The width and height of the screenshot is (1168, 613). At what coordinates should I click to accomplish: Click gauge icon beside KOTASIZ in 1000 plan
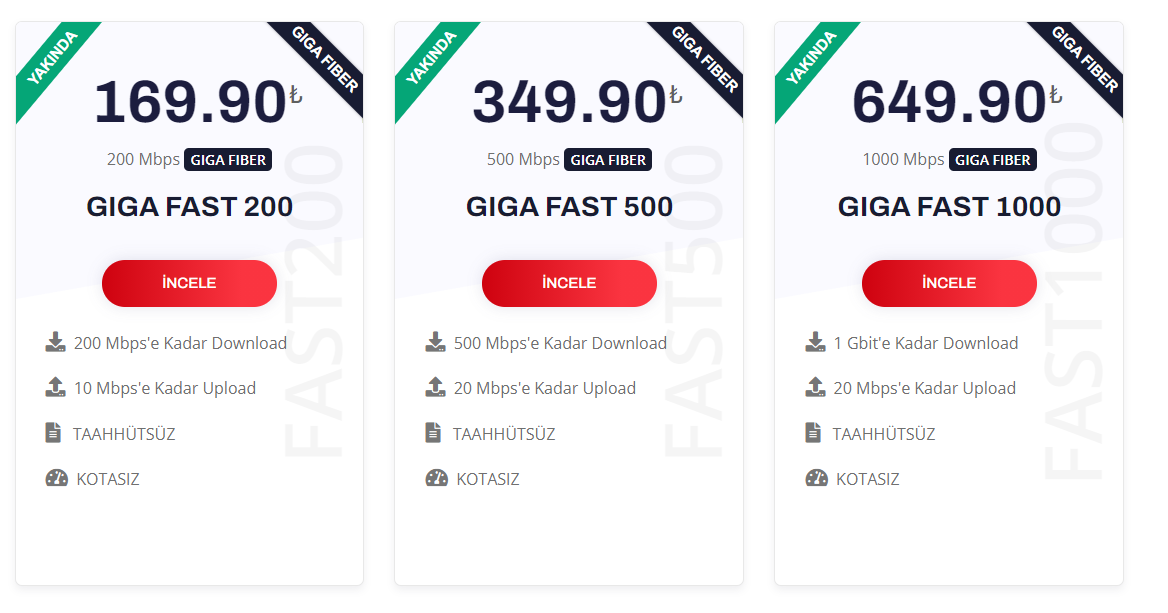pyautogui.click(x=816, y=478)
